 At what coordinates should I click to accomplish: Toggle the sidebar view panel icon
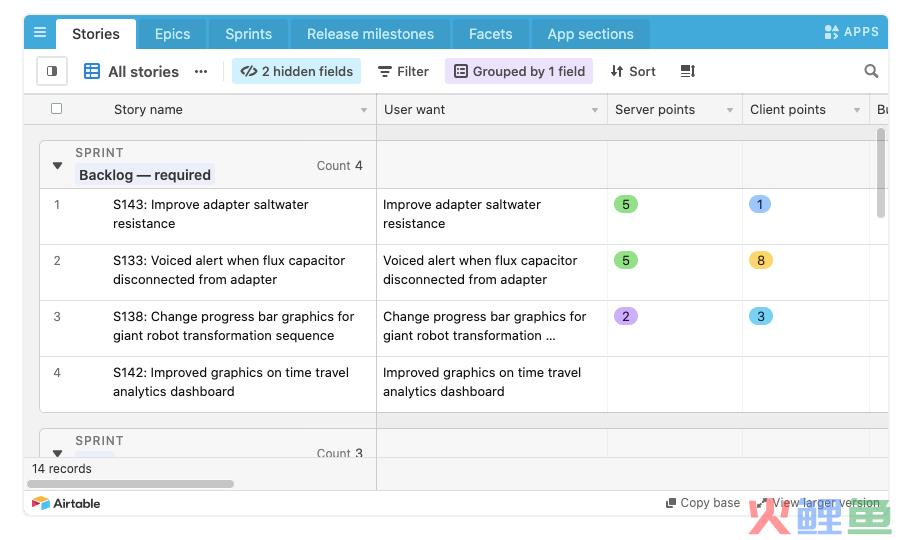pos(52,71)
